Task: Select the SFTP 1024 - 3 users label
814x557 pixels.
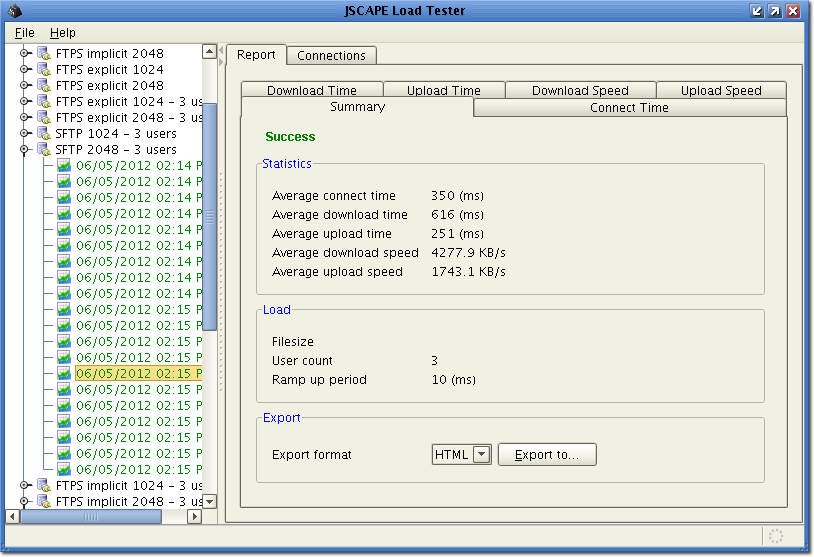Action: coord(116,134)
